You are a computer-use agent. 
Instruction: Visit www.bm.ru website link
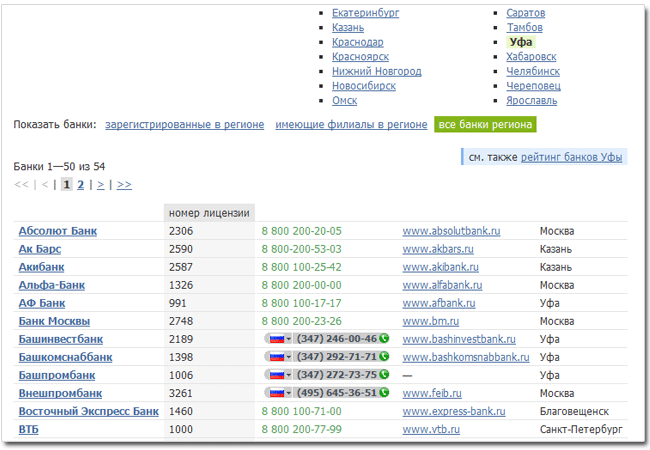[431, 322]
